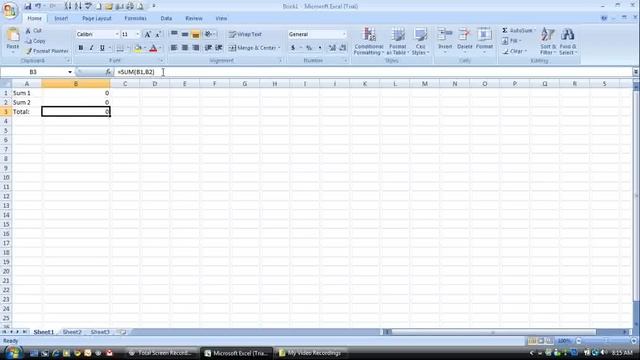
Task: Activate Format Painter
Action: coord(47,51)
